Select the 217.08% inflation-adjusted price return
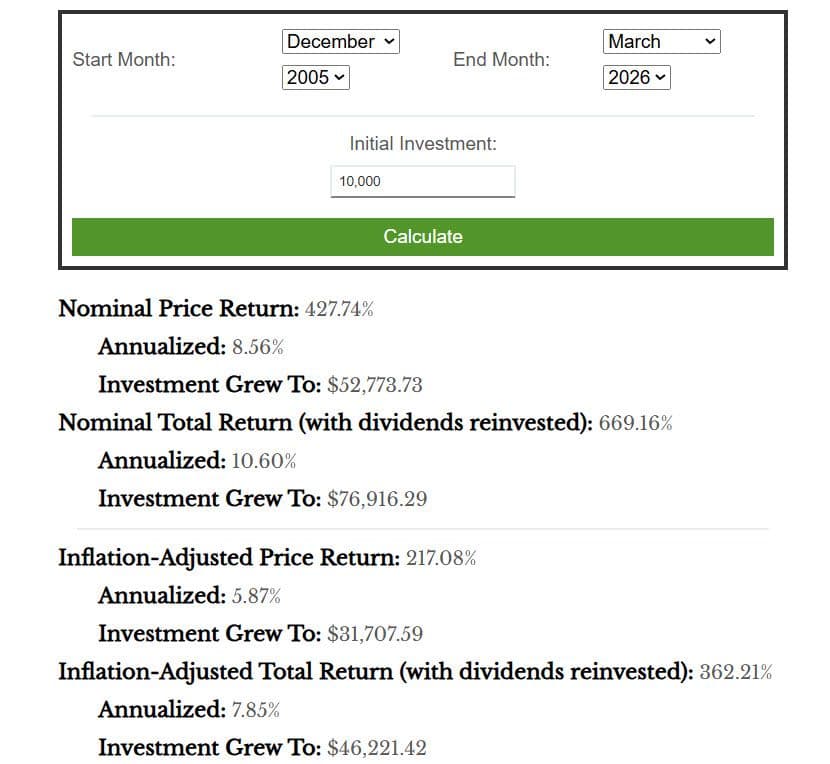 pyautogui.click(x=441, y=558)
